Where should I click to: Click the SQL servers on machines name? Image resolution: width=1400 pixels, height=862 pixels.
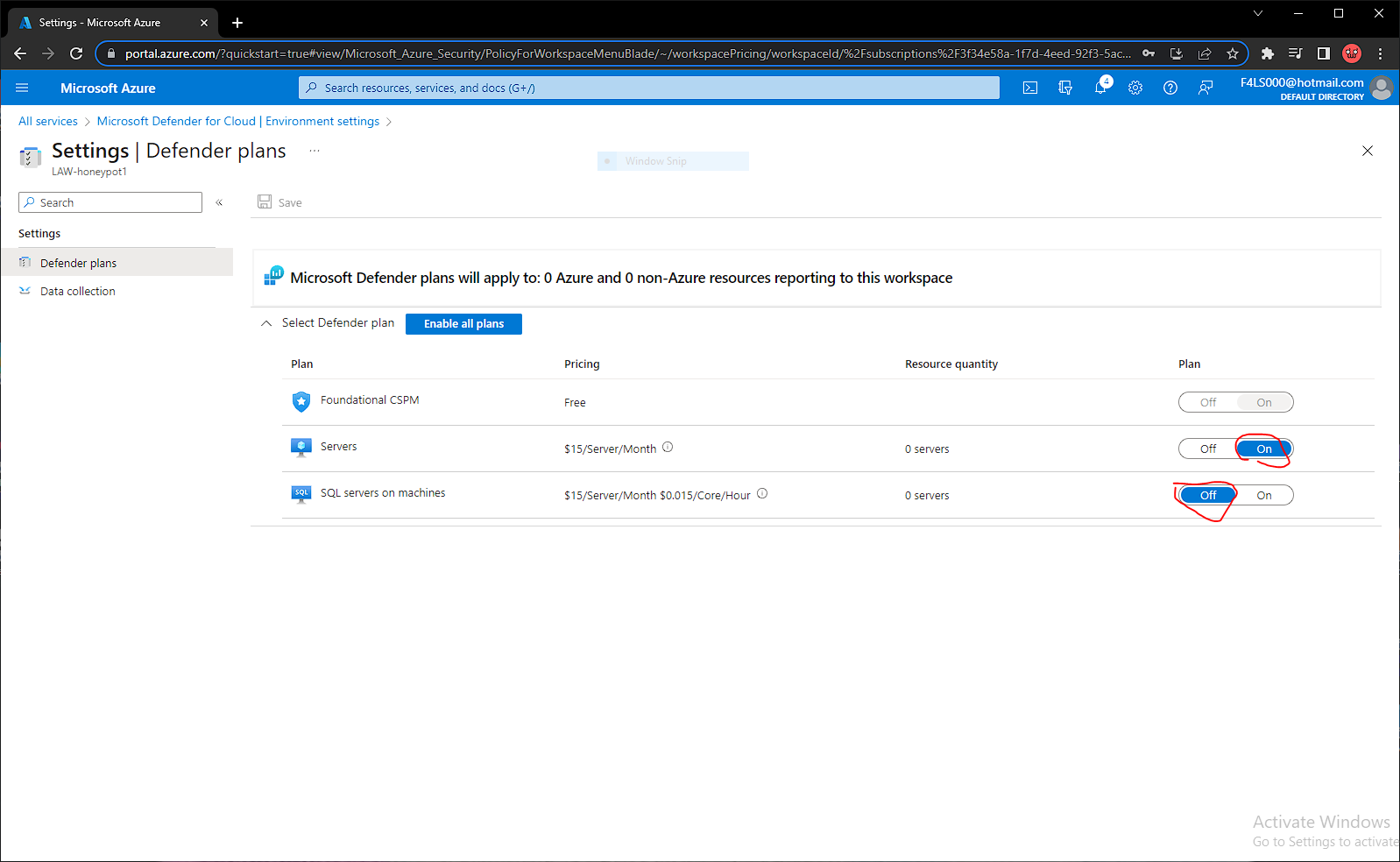[383, 493]
